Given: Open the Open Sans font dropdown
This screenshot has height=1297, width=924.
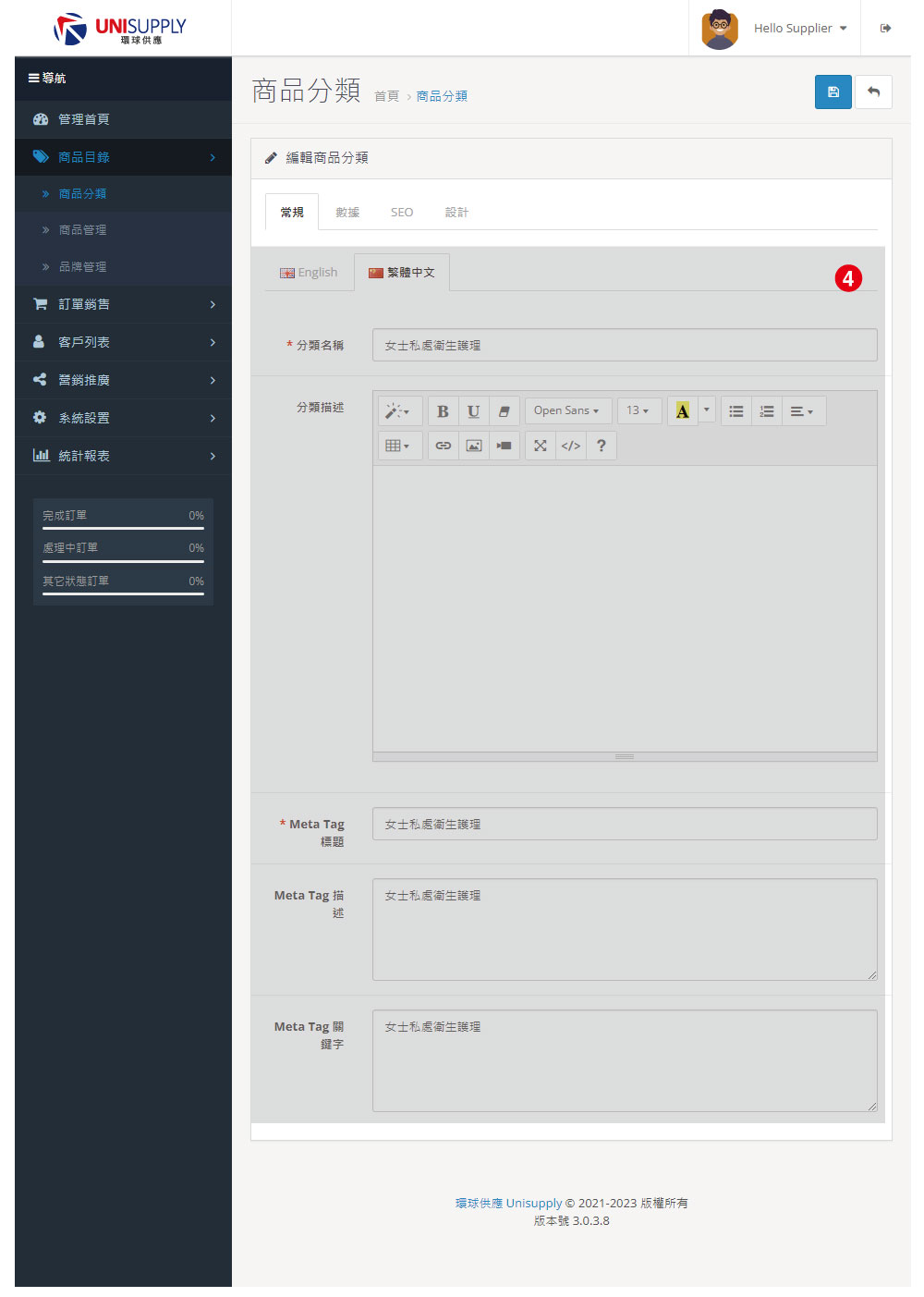Looking at the screenshot, I should [x=567, y=410].
